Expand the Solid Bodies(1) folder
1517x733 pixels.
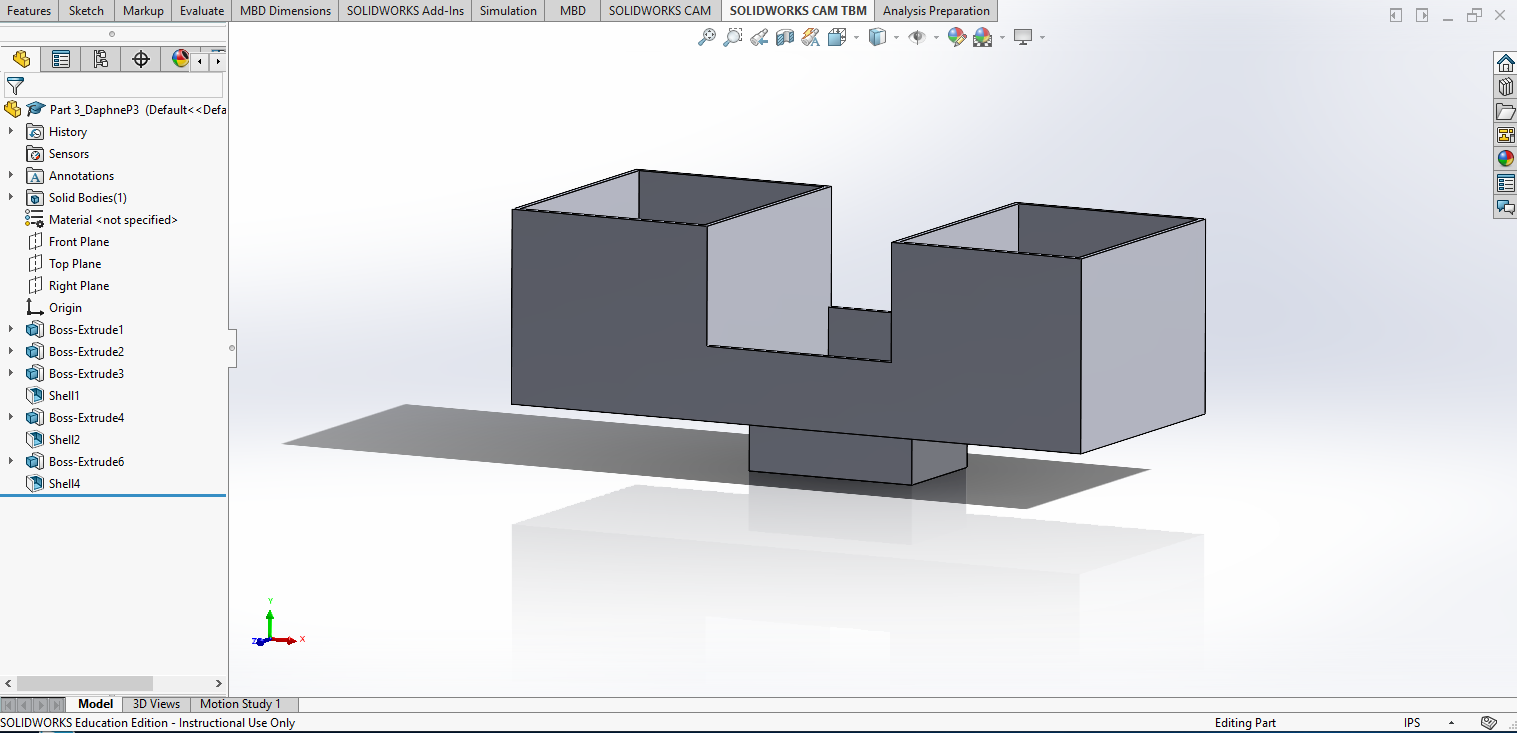11,197
